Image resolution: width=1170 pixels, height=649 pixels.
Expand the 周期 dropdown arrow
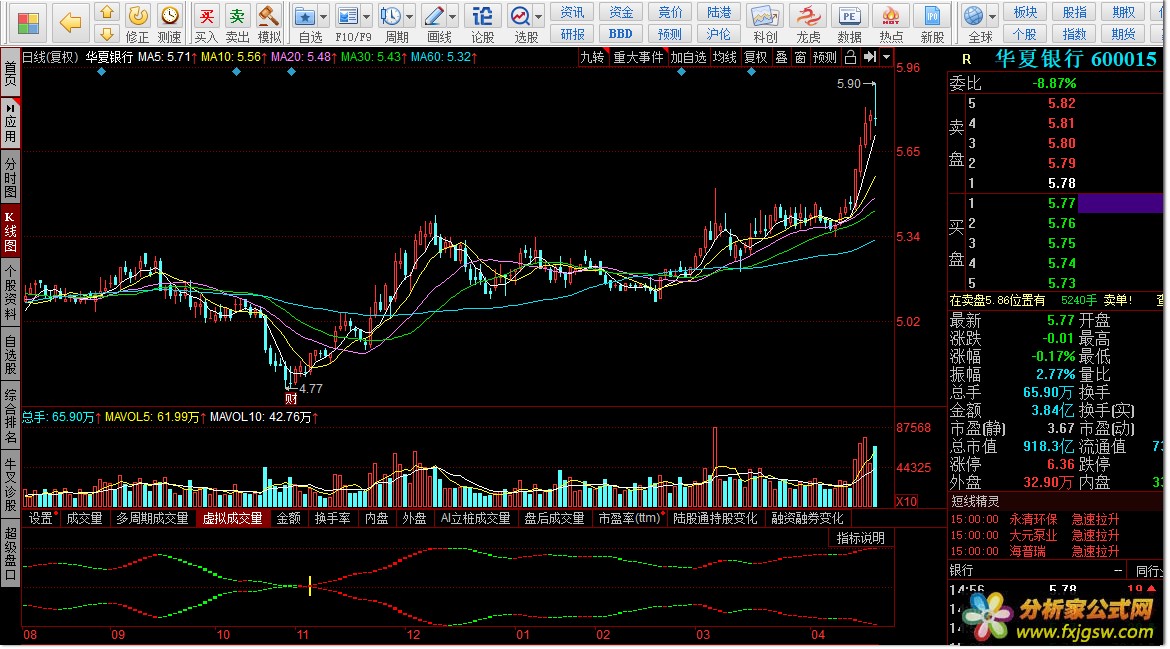[x=409, y=16]
